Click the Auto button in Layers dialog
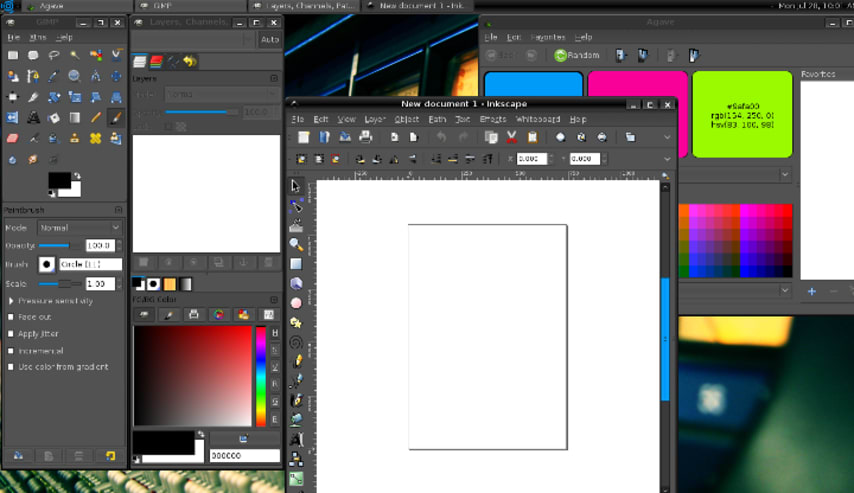 point(269,40)
